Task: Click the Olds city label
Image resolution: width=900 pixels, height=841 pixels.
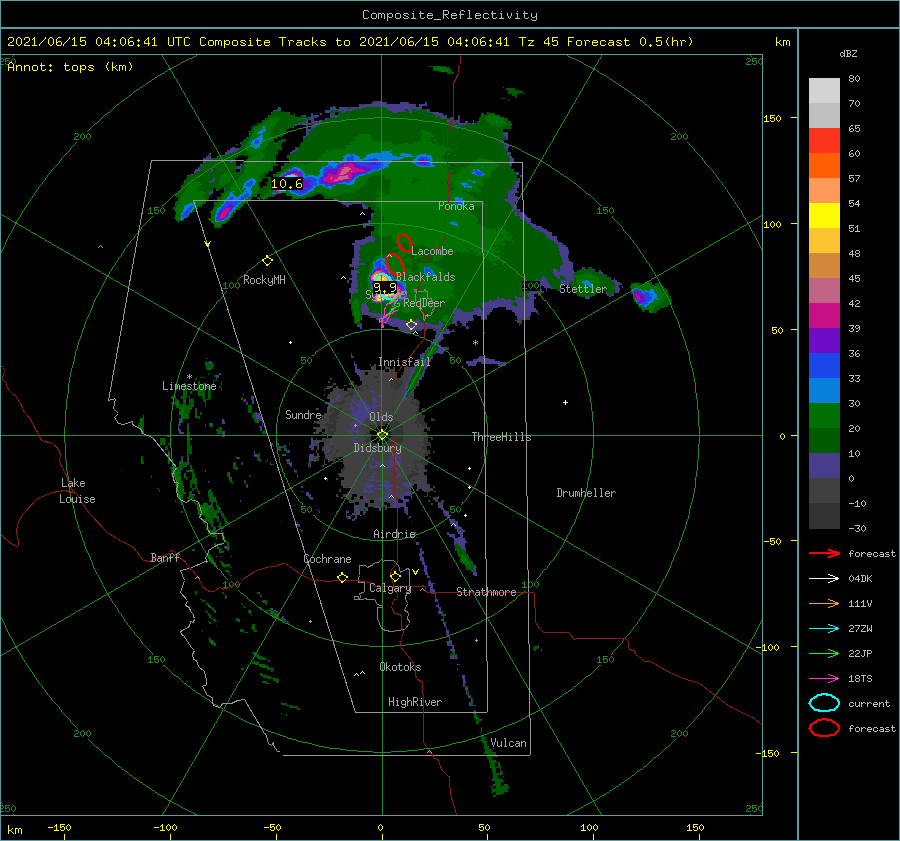Action: coord(381,416)
